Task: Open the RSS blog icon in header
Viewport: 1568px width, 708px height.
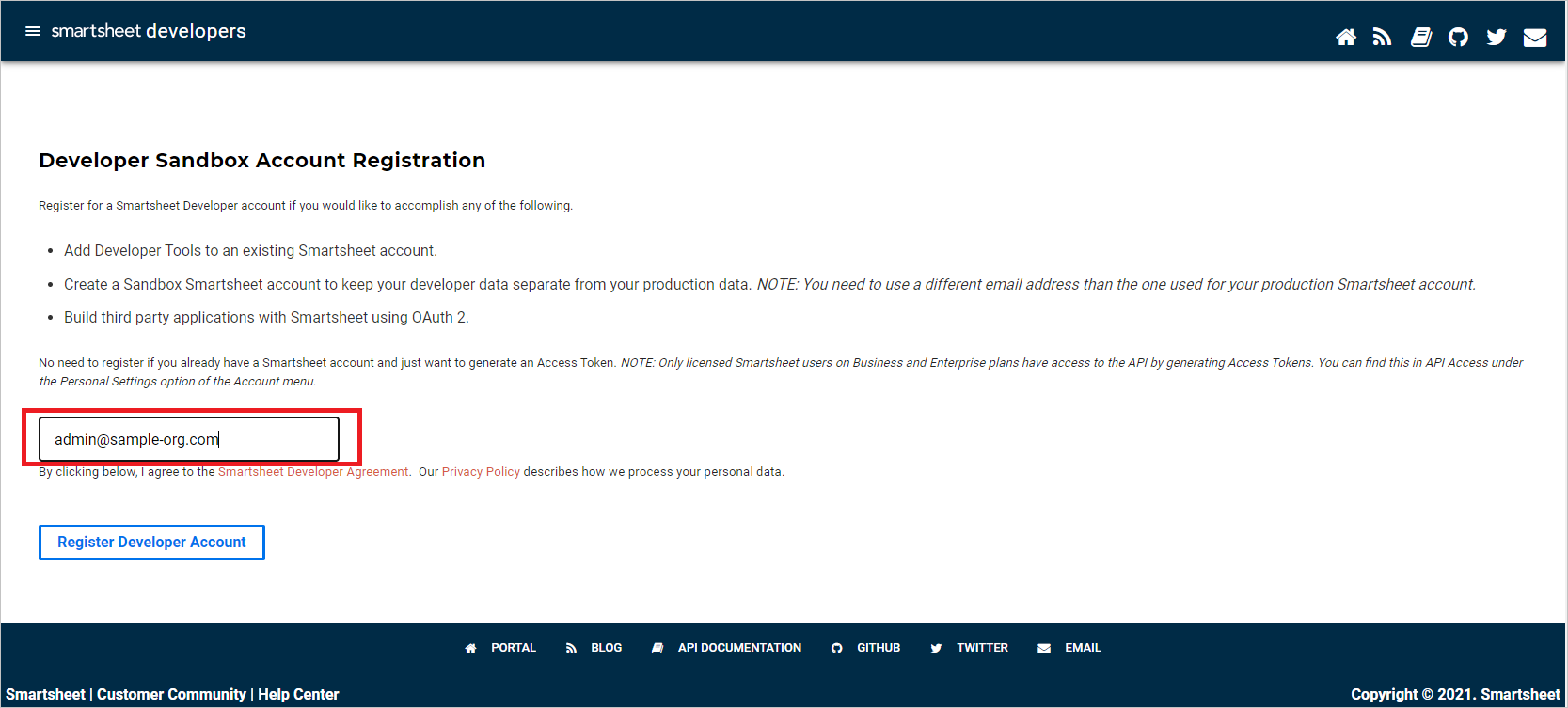Action: coord(1382,37)
